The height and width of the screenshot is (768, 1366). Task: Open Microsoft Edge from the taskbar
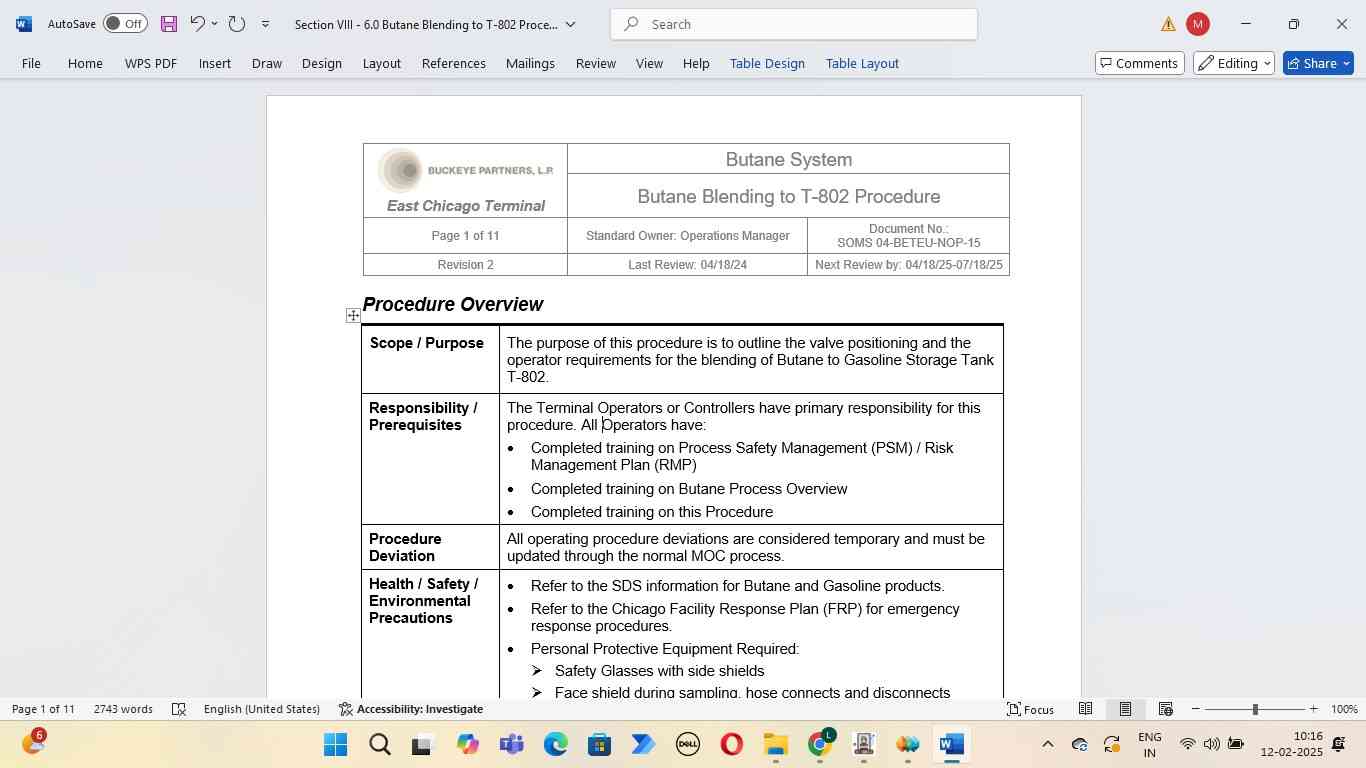tap(555, 745)
